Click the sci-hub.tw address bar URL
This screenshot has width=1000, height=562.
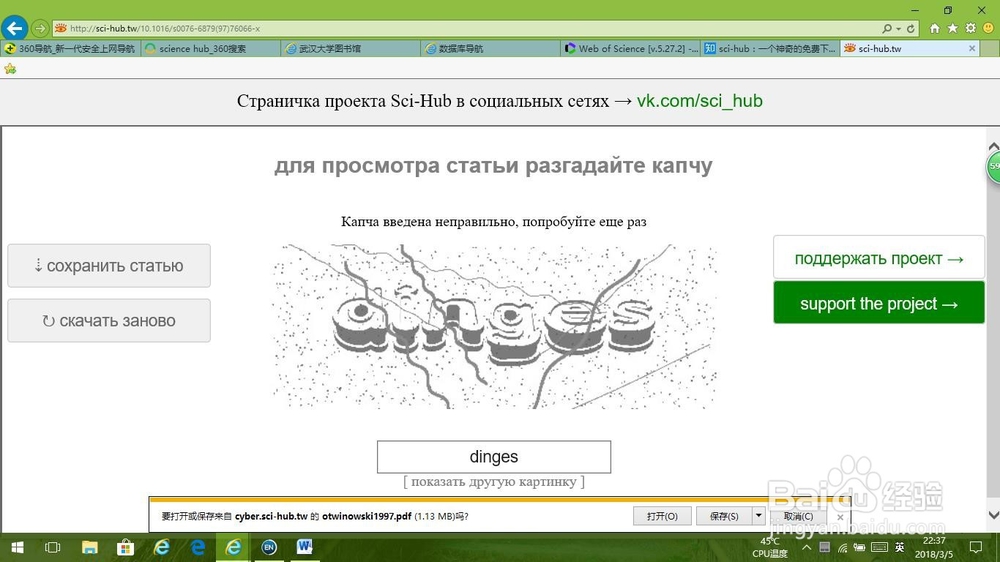pyautogui.click(x=165, y=29)
